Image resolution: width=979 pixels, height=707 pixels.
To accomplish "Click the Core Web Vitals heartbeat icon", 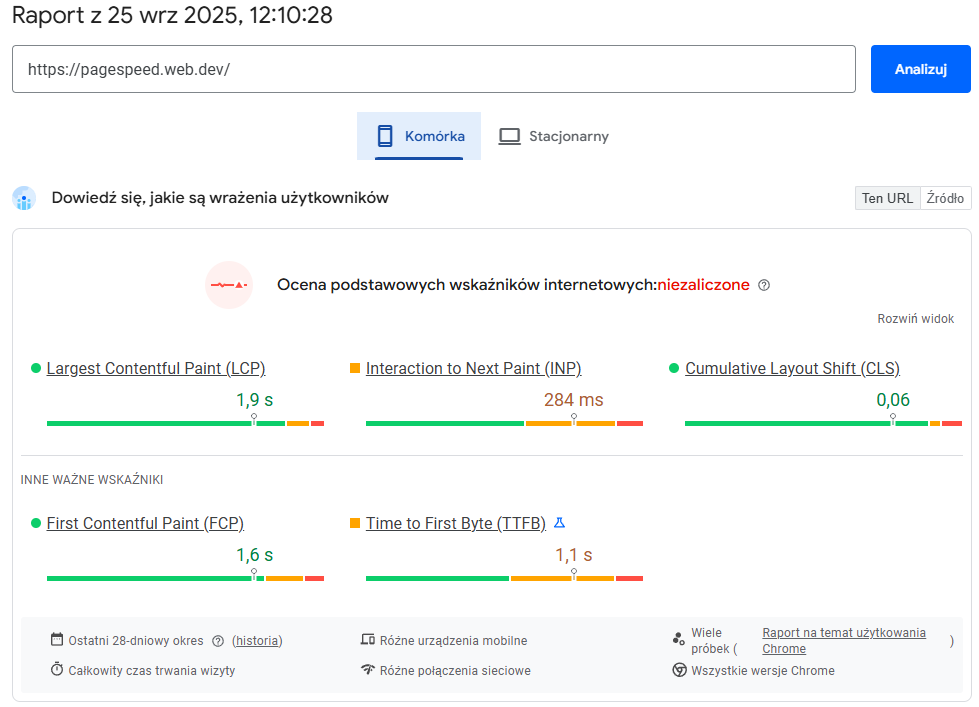I will point(229,284).
